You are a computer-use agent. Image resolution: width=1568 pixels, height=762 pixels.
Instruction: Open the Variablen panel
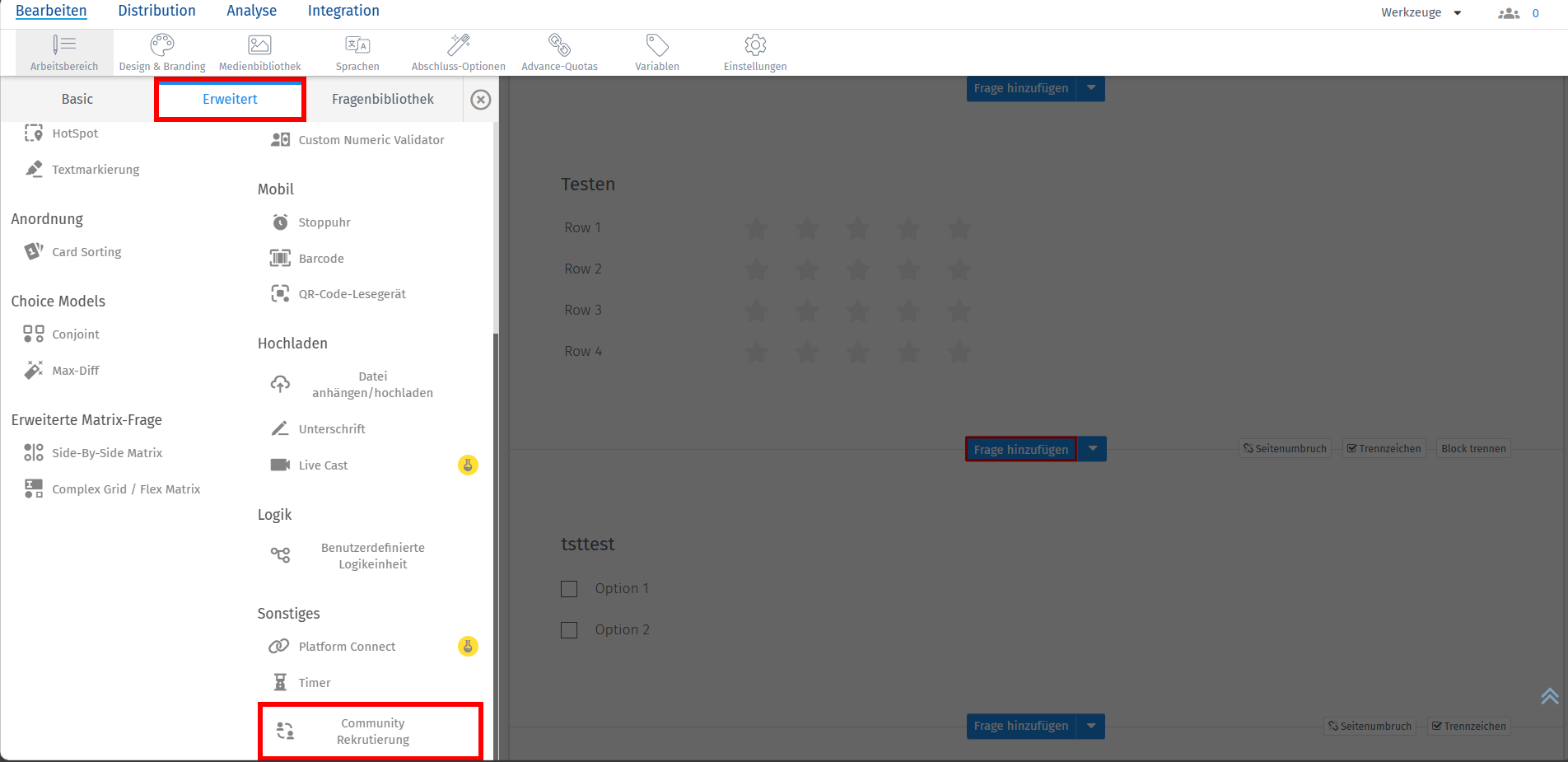pos(656,51)
